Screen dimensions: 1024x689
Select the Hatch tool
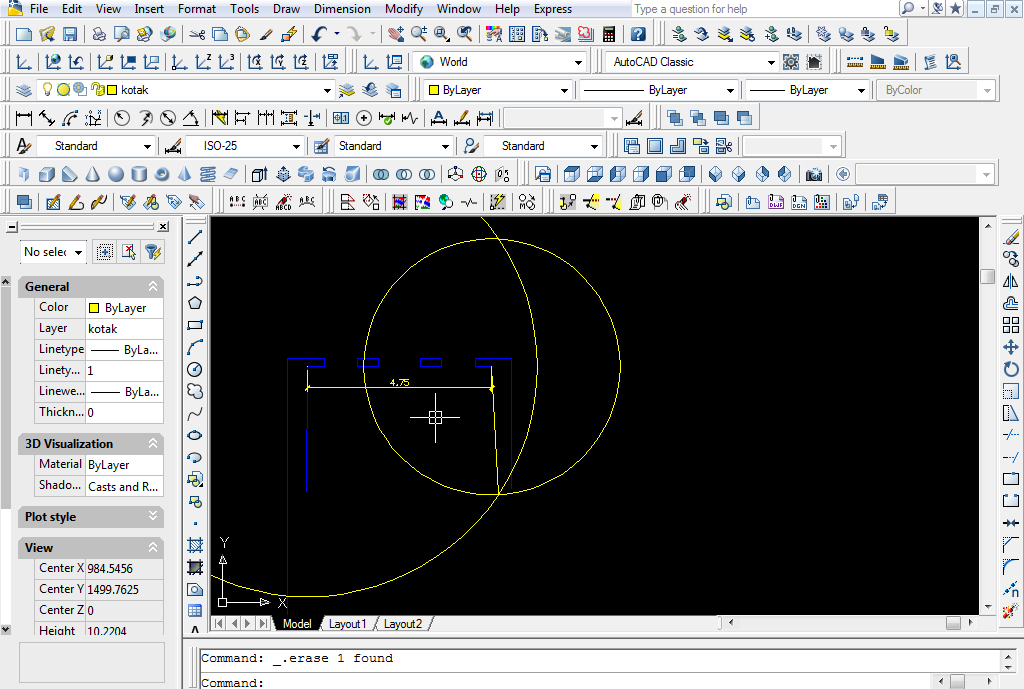pos(195,545)
